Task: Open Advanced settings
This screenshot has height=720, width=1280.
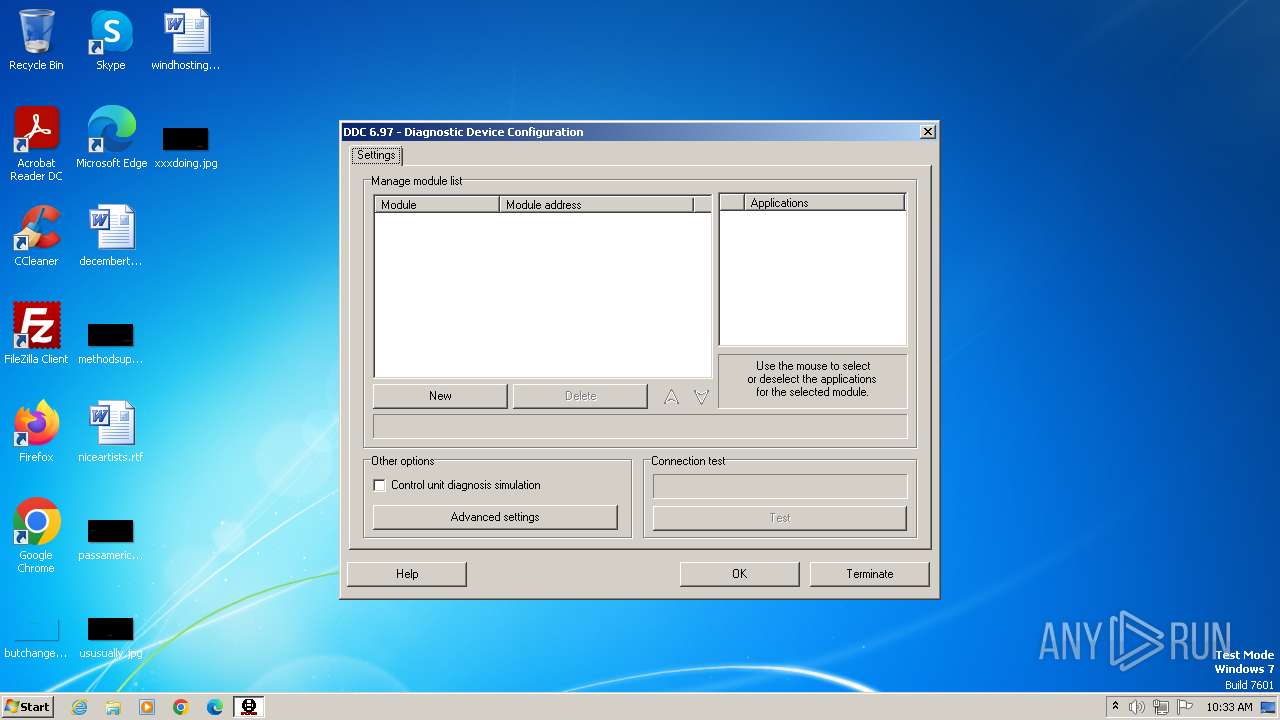Action: coord(495,517)
